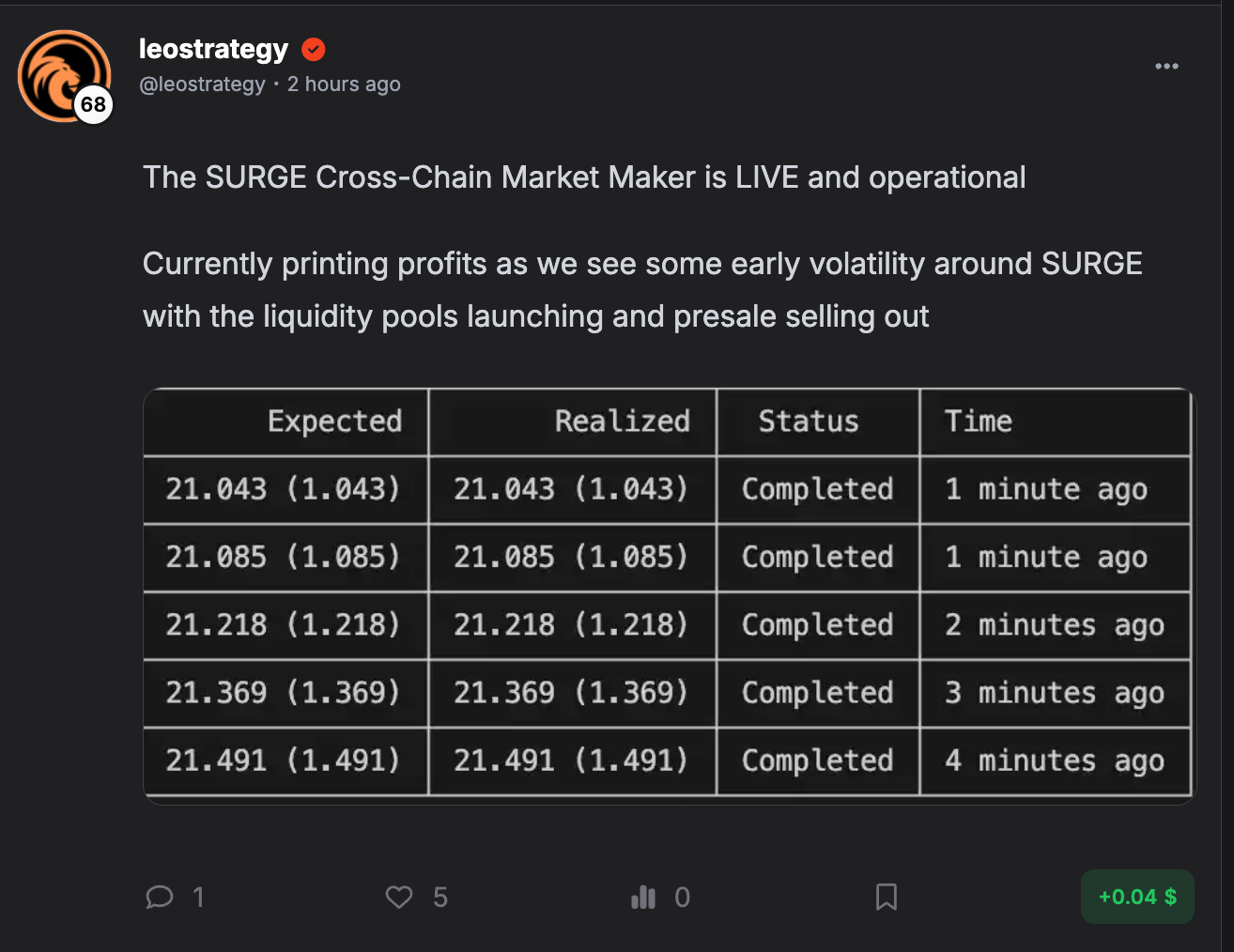Open the three-dot more options menu
The height and width of the screenshot is (952, 1234).
click(x=1166, y=67)
